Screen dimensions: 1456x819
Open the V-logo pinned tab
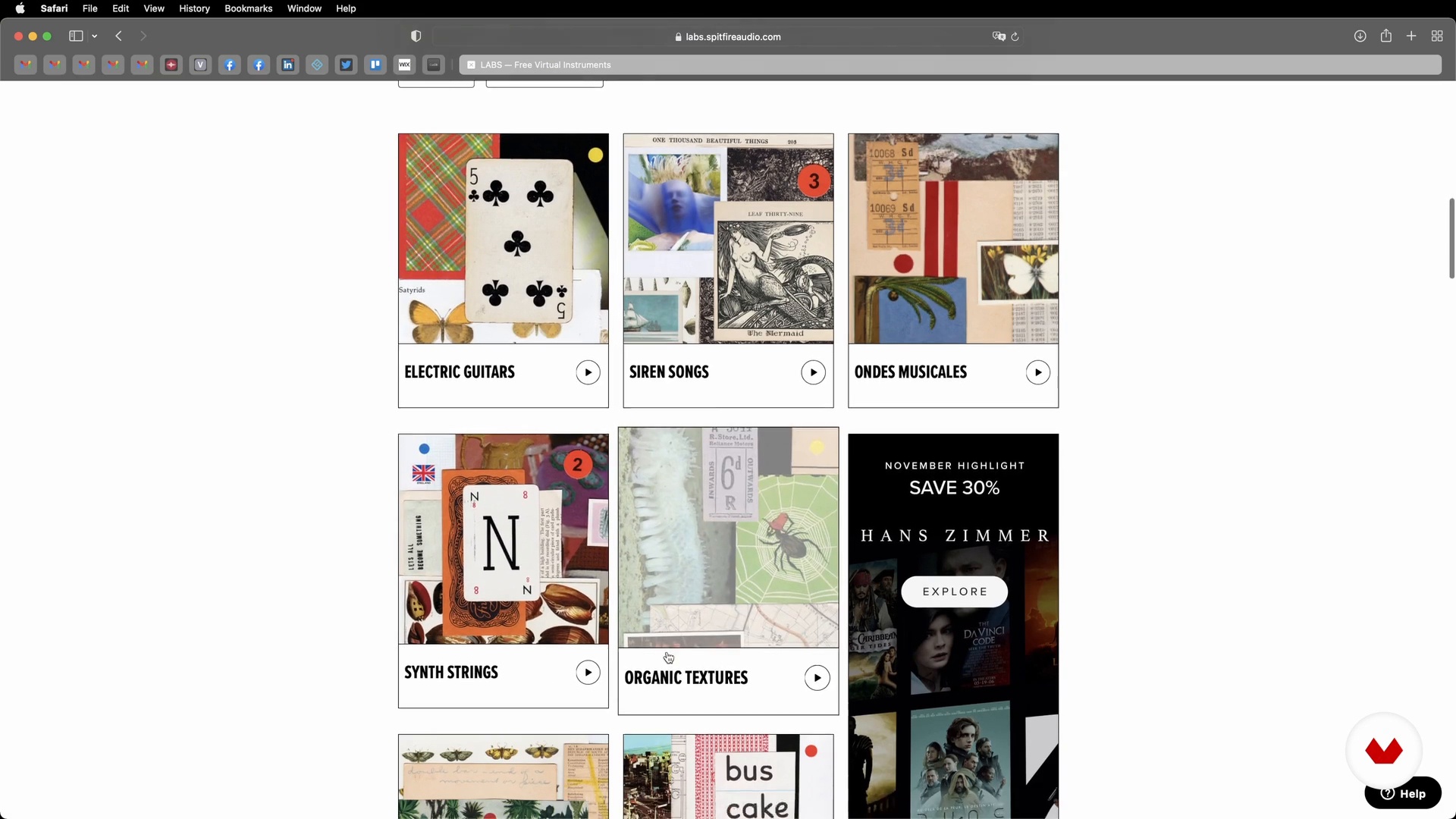[200, 65]
